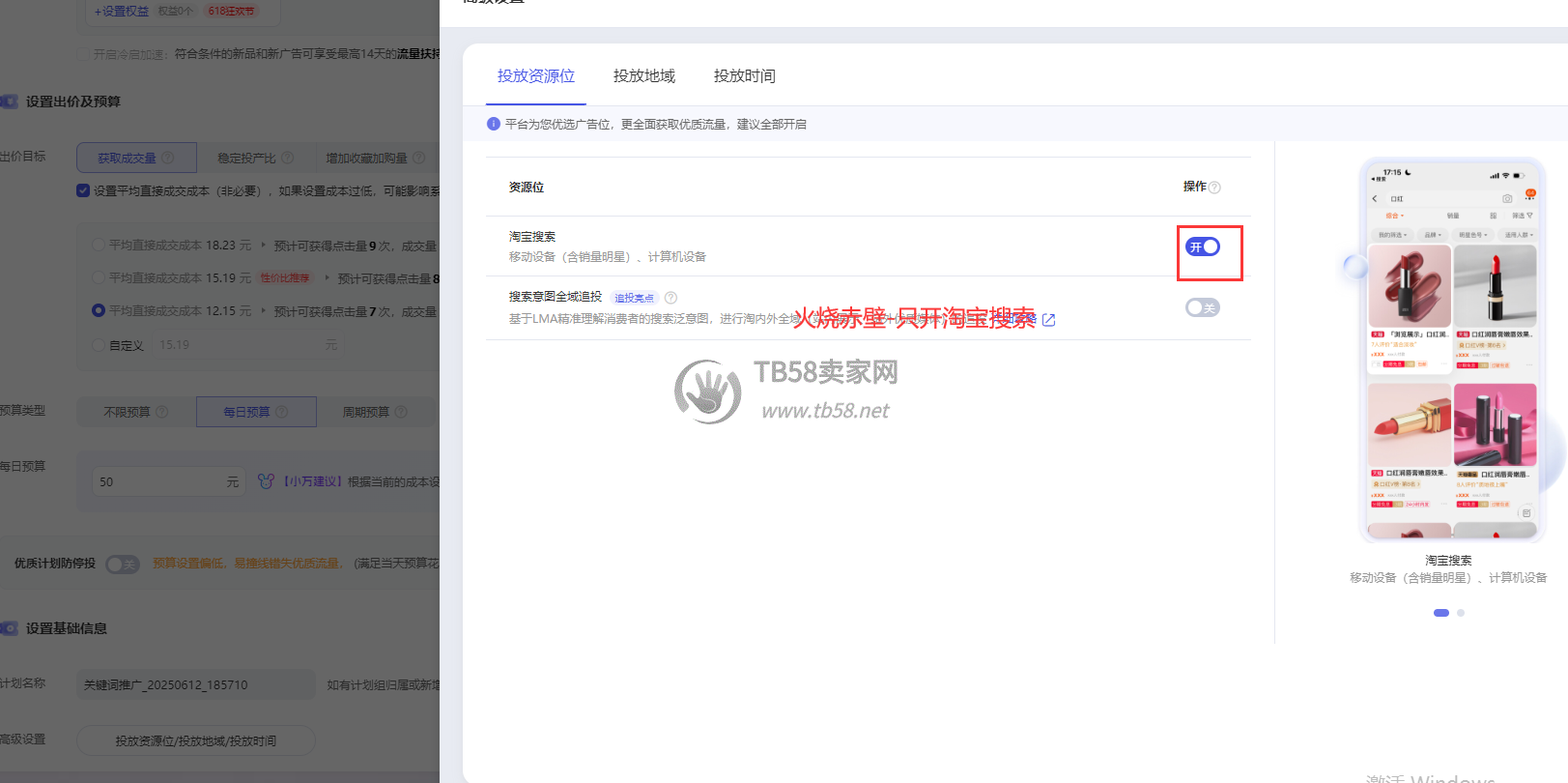
Task: Click the 设置基础信息 section heading
Action: tap(67, 628)
